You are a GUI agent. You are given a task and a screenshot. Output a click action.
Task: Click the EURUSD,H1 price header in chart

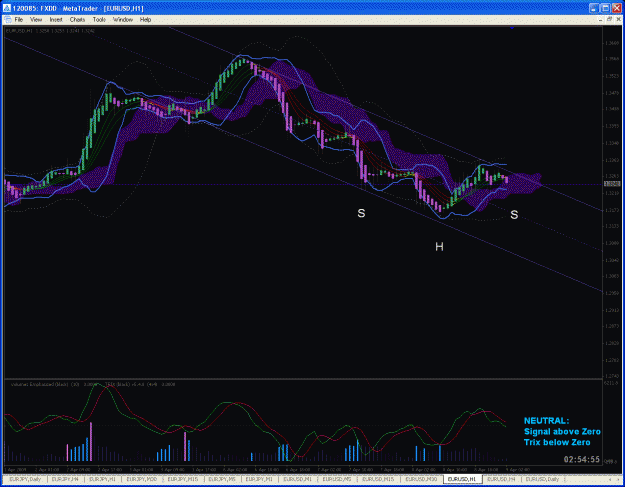coord(50,31)
